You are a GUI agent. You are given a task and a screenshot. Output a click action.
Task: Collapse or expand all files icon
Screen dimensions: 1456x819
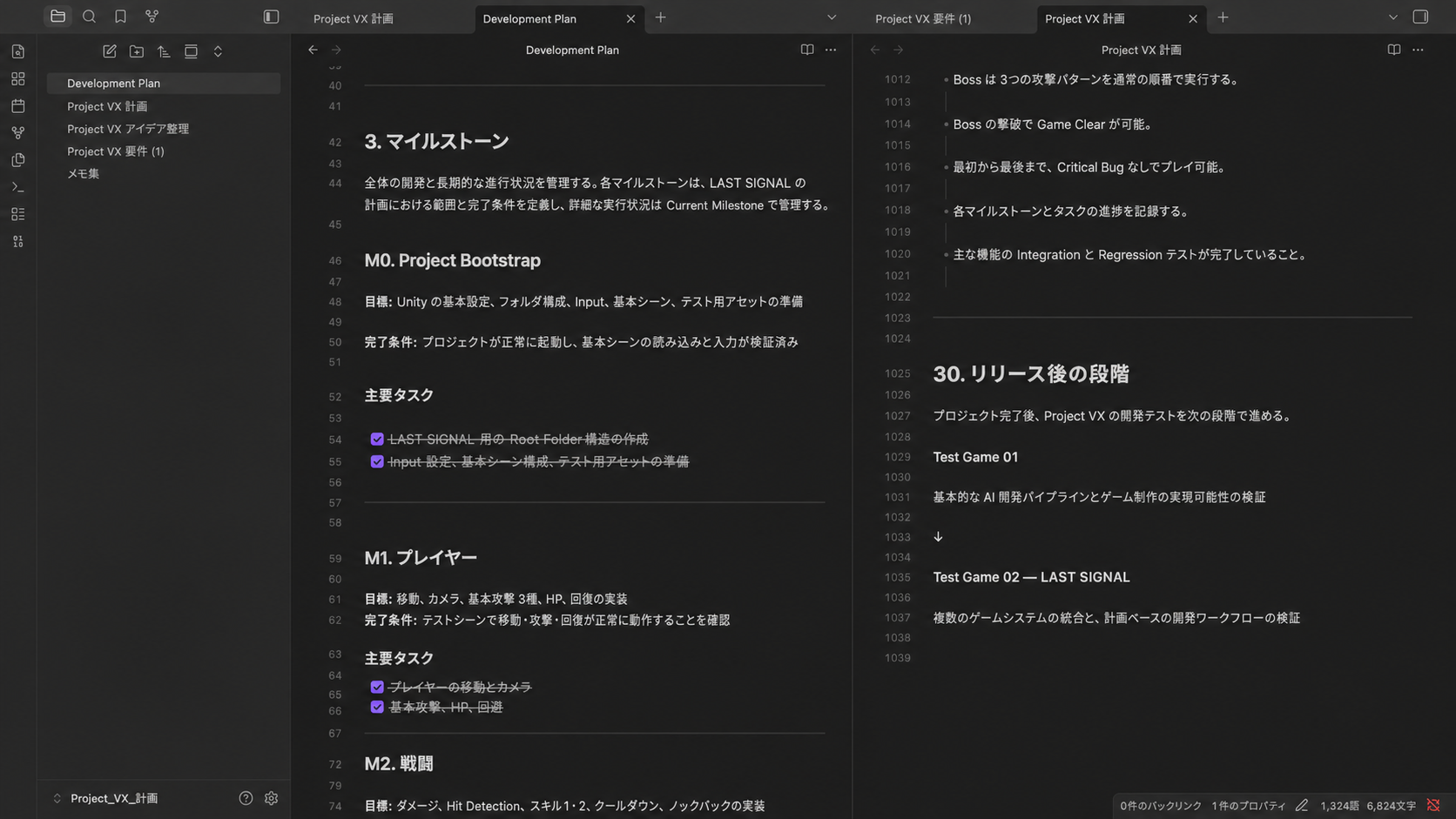pyautogui.click(x=218, y=51)
